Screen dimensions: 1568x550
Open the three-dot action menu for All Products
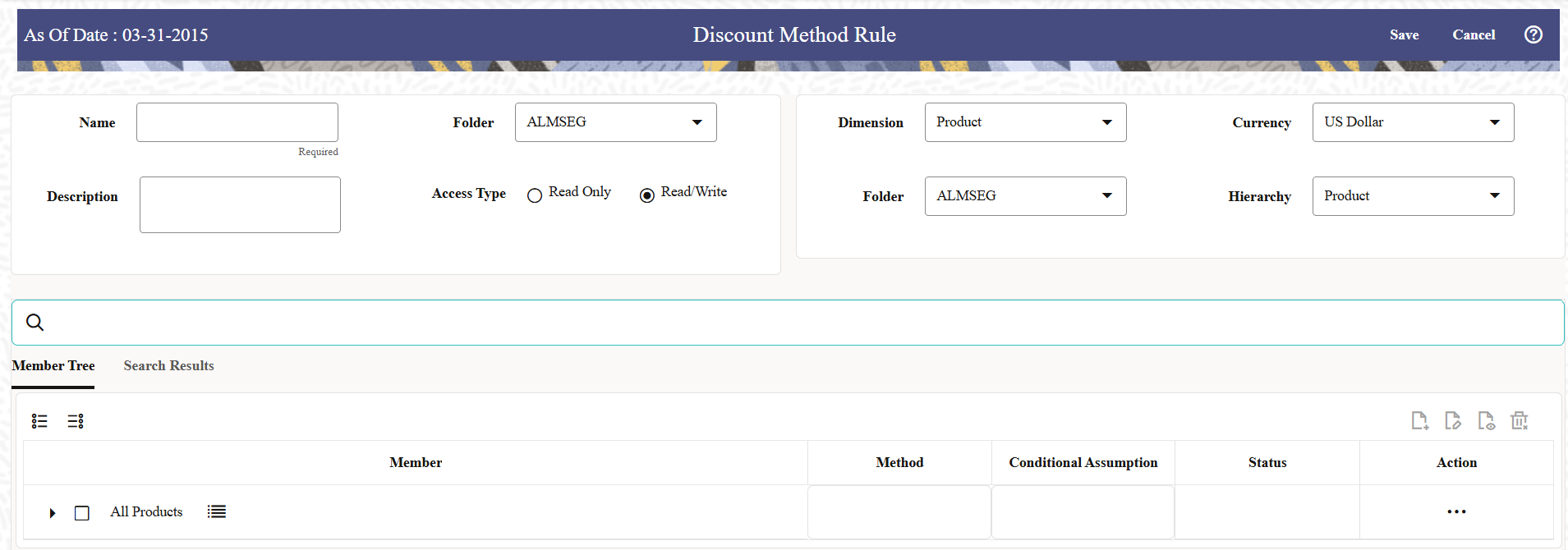(1456, 511)
